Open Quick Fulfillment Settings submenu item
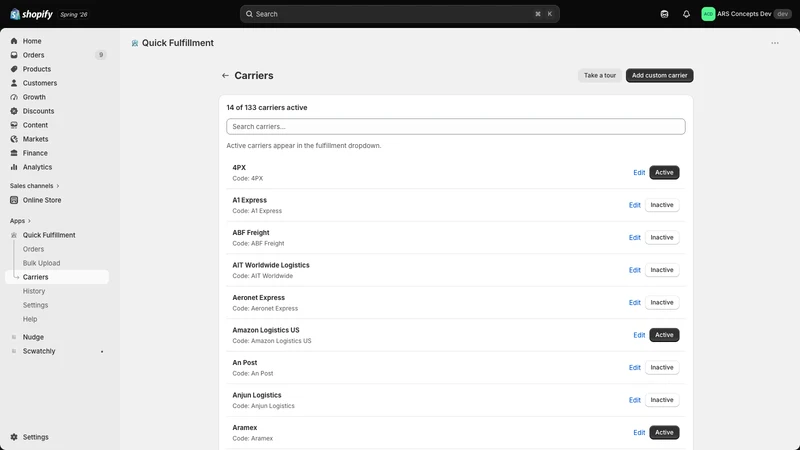The width and height of the screenshot is (800, 450). tap(35, 305)
